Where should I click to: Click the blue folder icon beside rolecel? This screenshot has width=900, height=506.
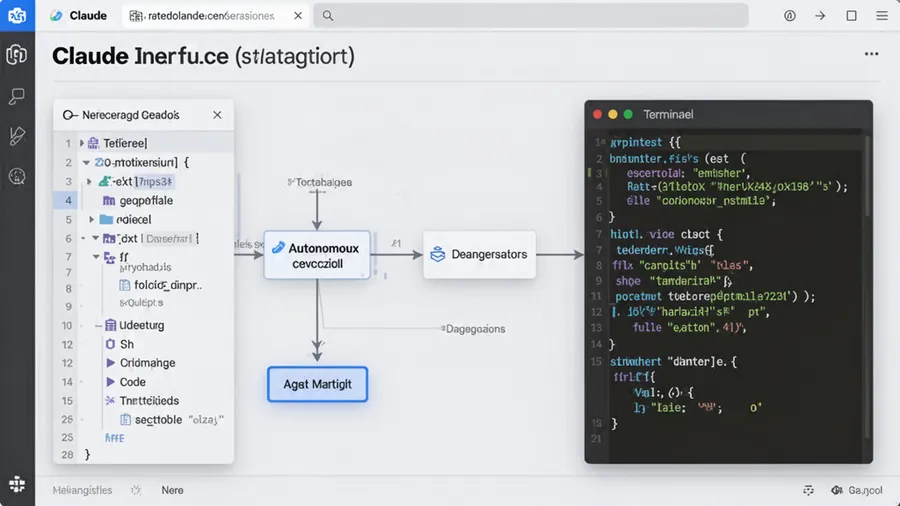[106, 219]
